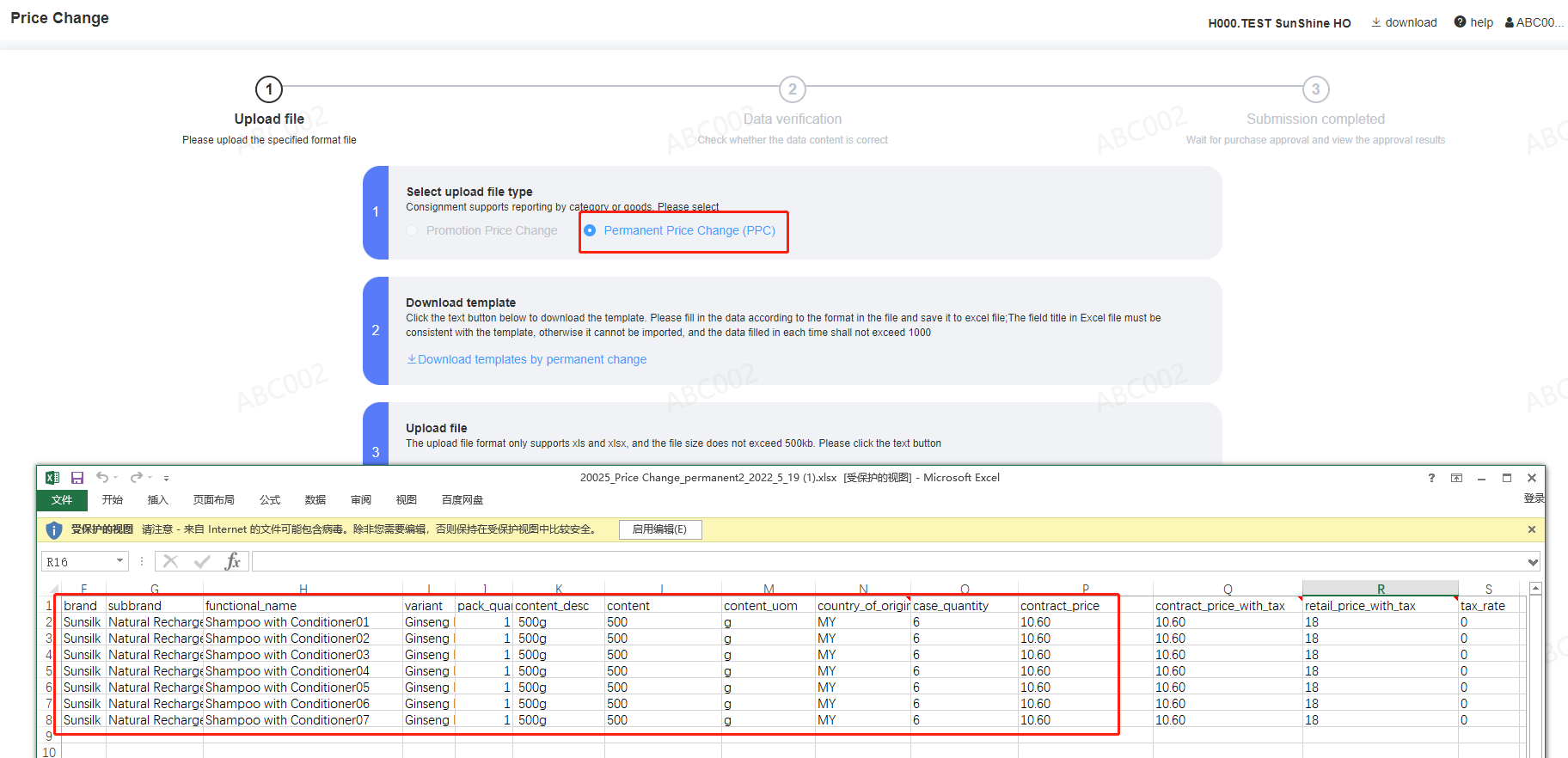Image resolution: width=1568 pixels, height=758 pixels.
Task: Select Permanent Price Change (PPC) radio
Action: 590,230
